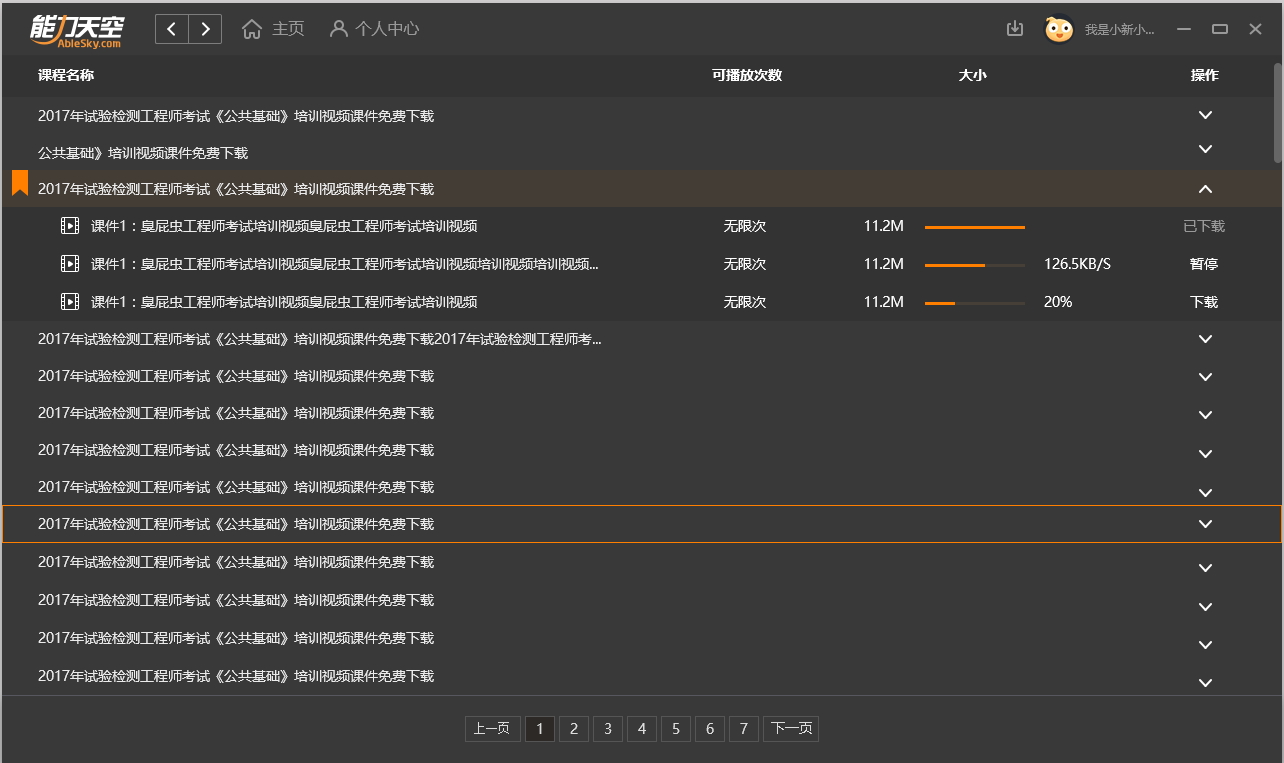Expand the first course in the list
Viewport: 1284px width, 763px height.
tap(1205, 115)
